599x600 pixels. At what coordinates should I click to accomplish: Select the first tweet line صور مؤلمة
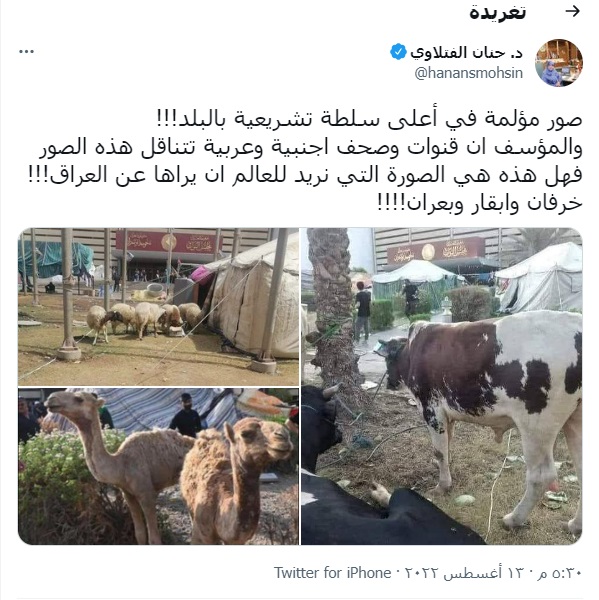pos(369,119)
